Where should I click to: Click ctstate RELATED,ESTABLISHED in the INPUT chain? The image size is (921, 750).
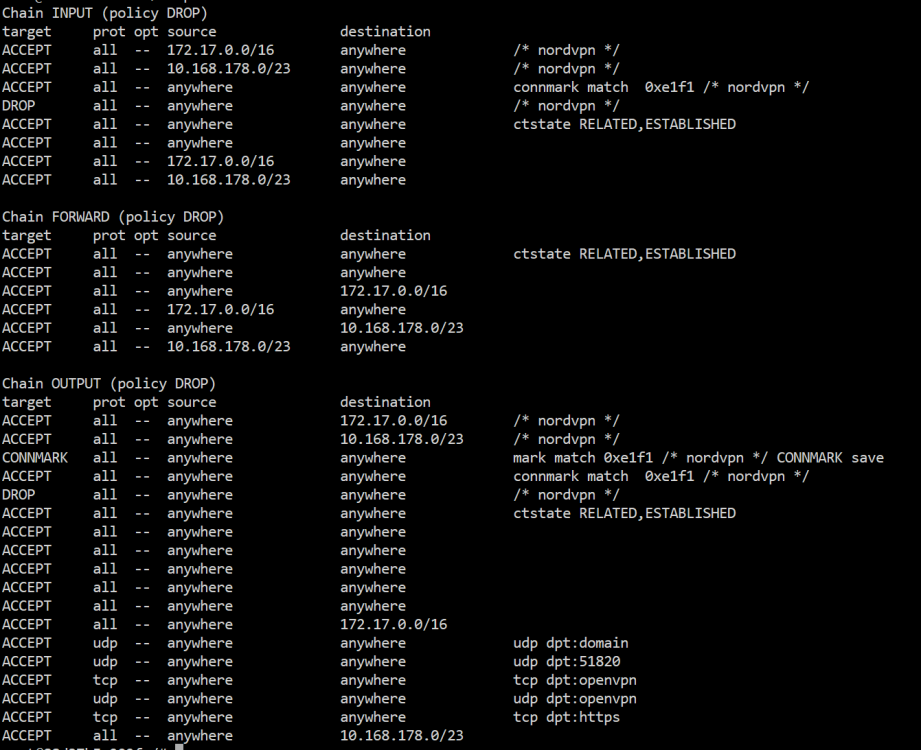click(624, 124)
